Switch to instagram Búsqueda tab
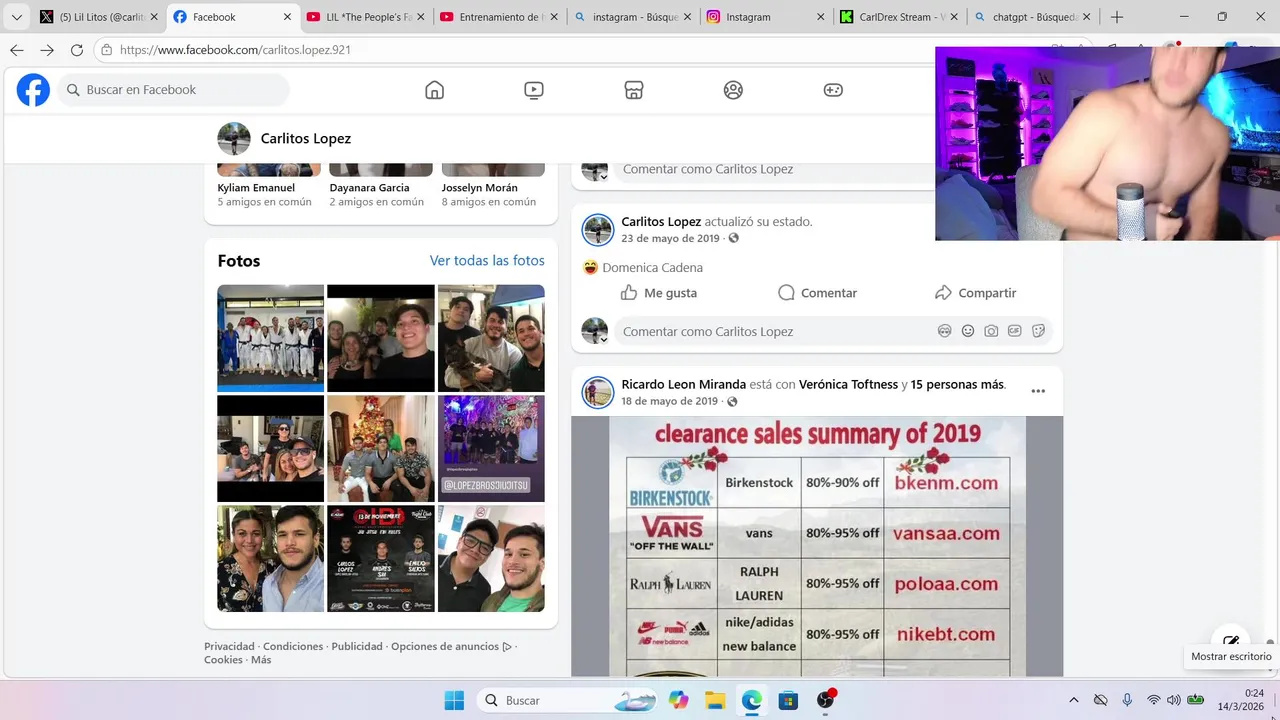The width and height of the screenshot is (1280, 720). pos(631,17)
